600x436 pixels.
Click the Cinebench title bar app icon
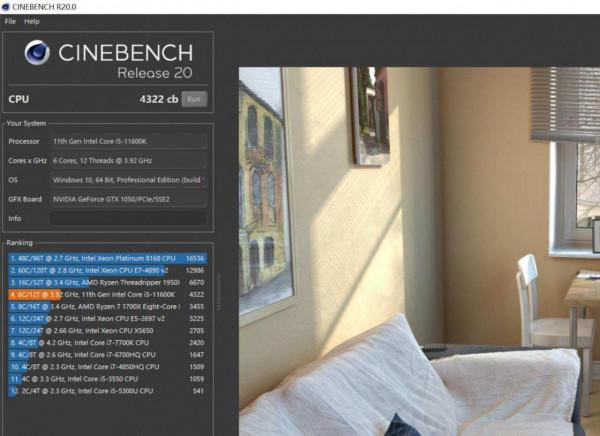click(6, 7)
